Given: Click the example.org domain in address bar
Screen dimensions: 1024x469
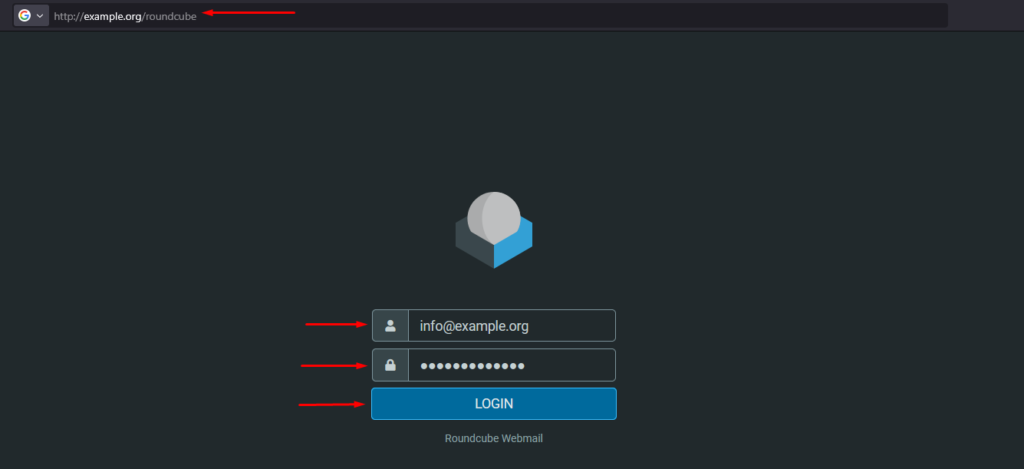Looking at the screenshot, I should (x=112, y=16).
